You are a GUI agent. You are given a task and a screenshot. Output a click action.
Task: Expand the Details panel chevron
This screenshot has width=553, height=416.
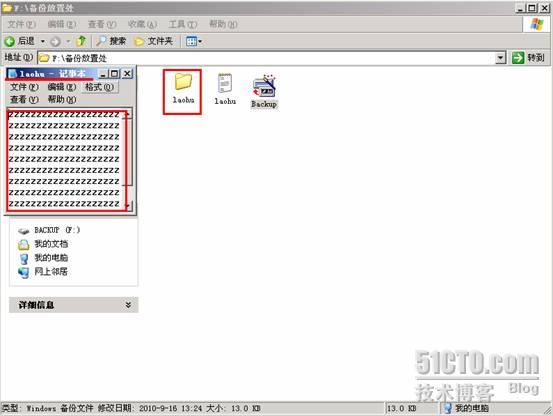coord(128,305)
